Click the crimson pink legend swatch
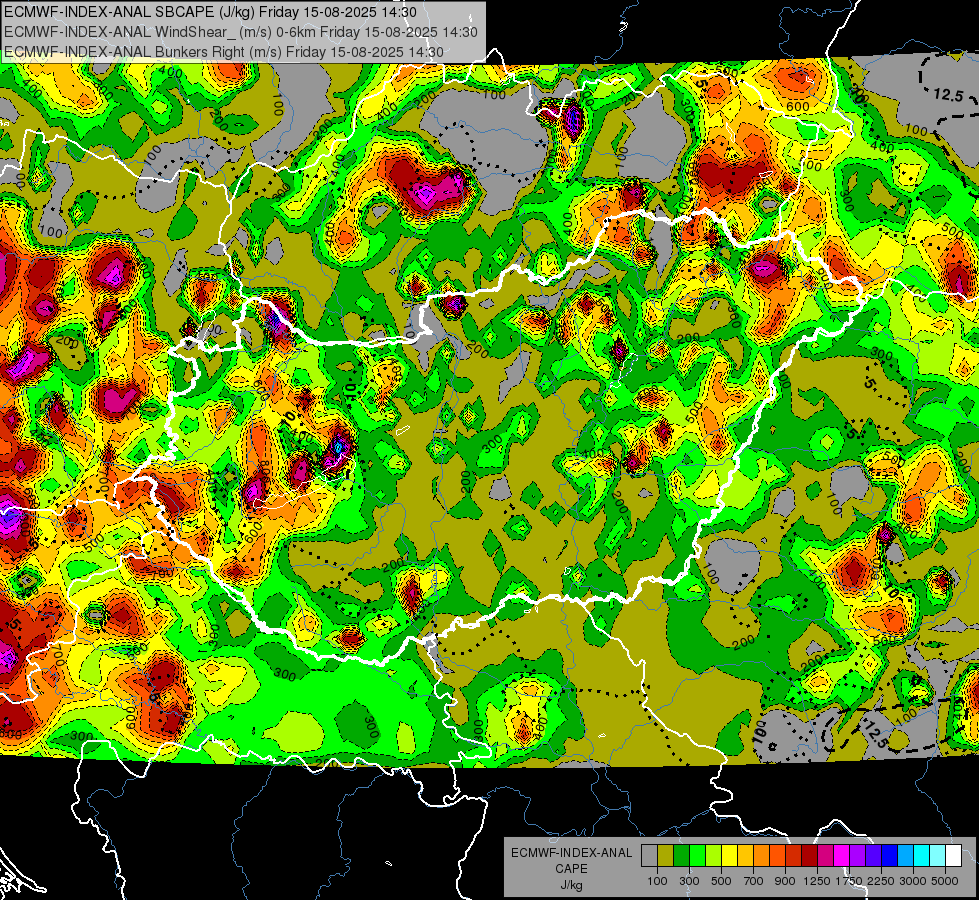Screen dimensions: 979x900 (825, 855)
